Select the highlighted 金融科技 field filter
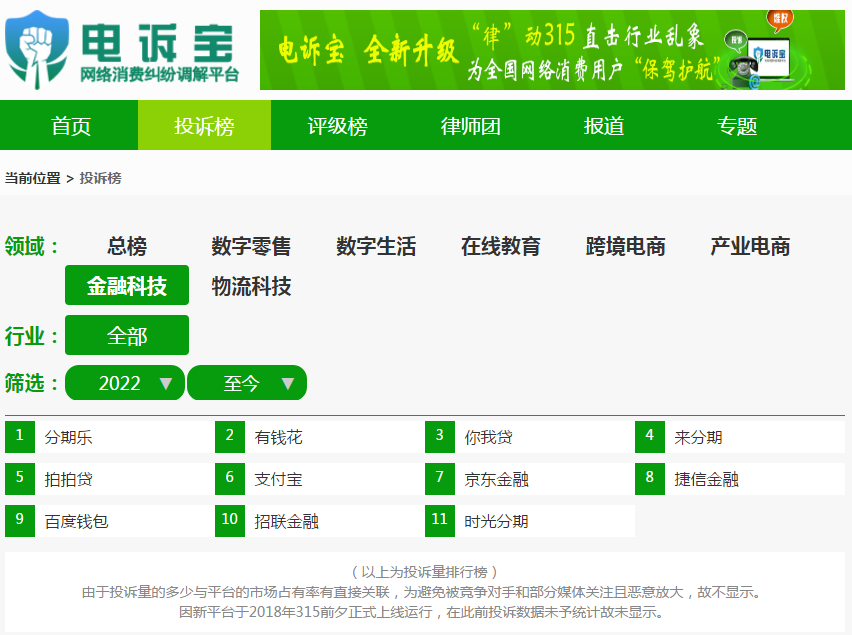The image size is (852, 635). click(x=127, y=285)
